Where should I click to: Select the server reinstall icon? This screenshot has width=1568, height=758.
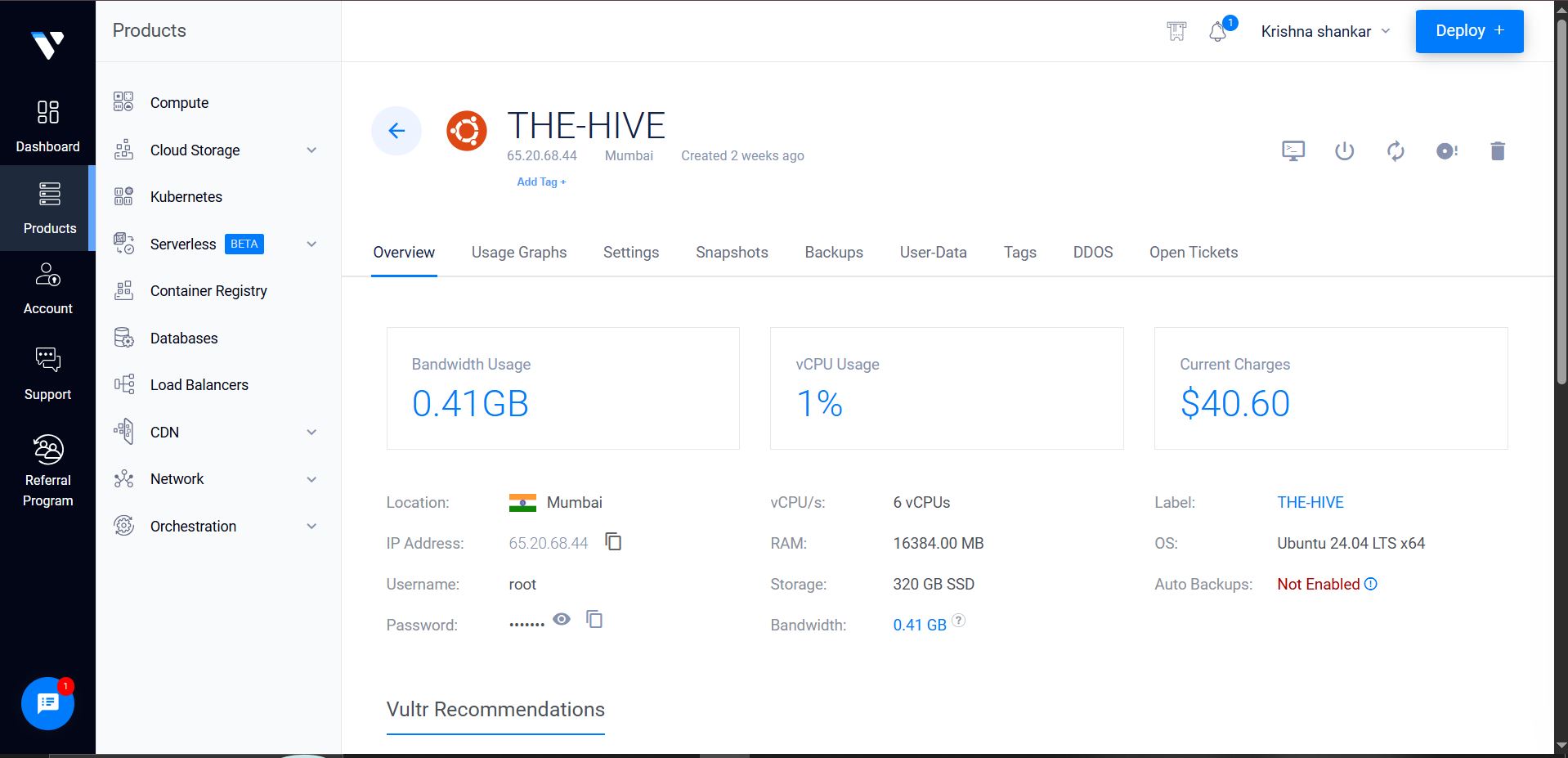[1396, 150]
